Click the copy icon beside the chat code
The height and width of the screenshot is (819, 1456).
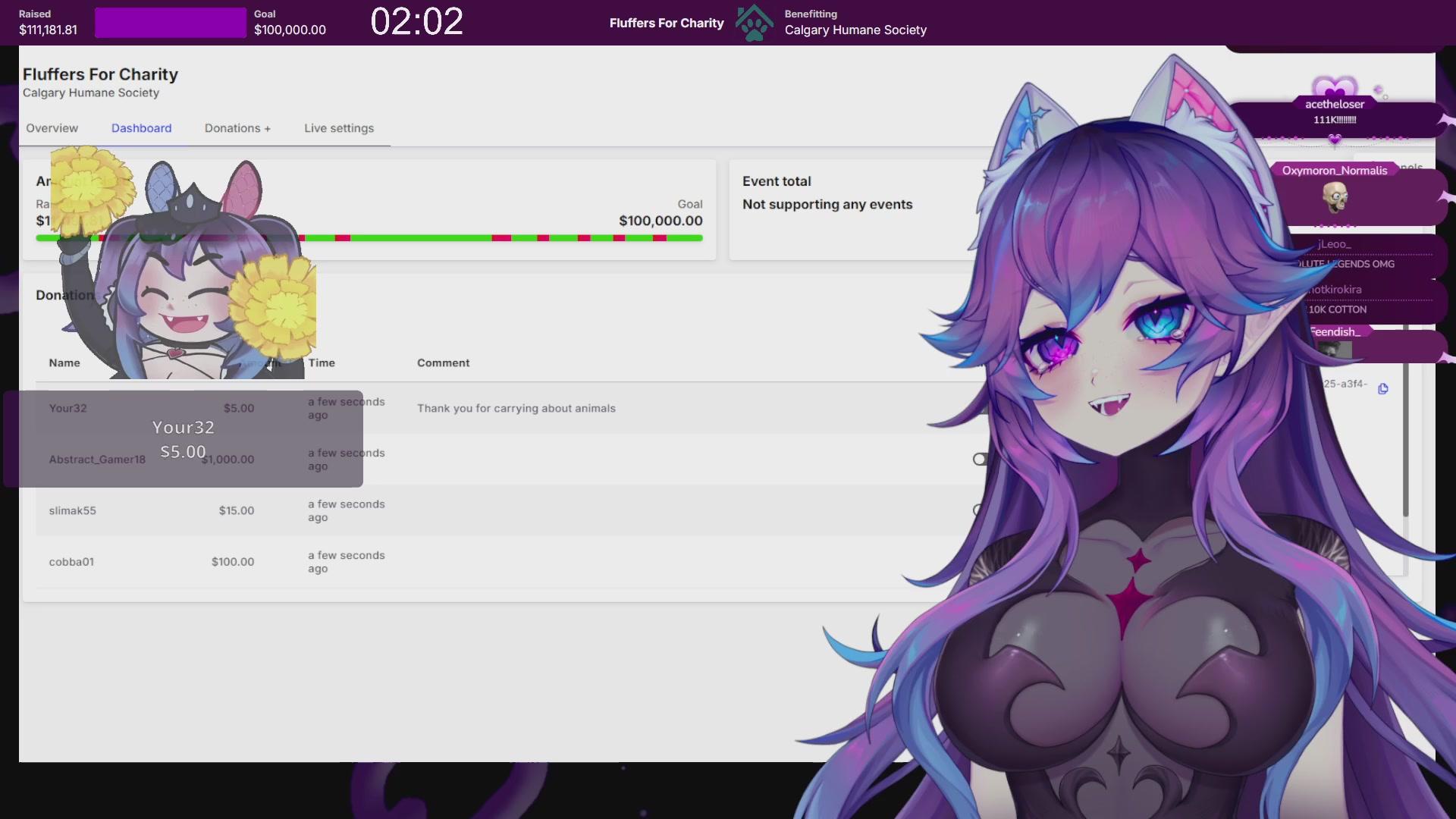(x=1385, y=389)
